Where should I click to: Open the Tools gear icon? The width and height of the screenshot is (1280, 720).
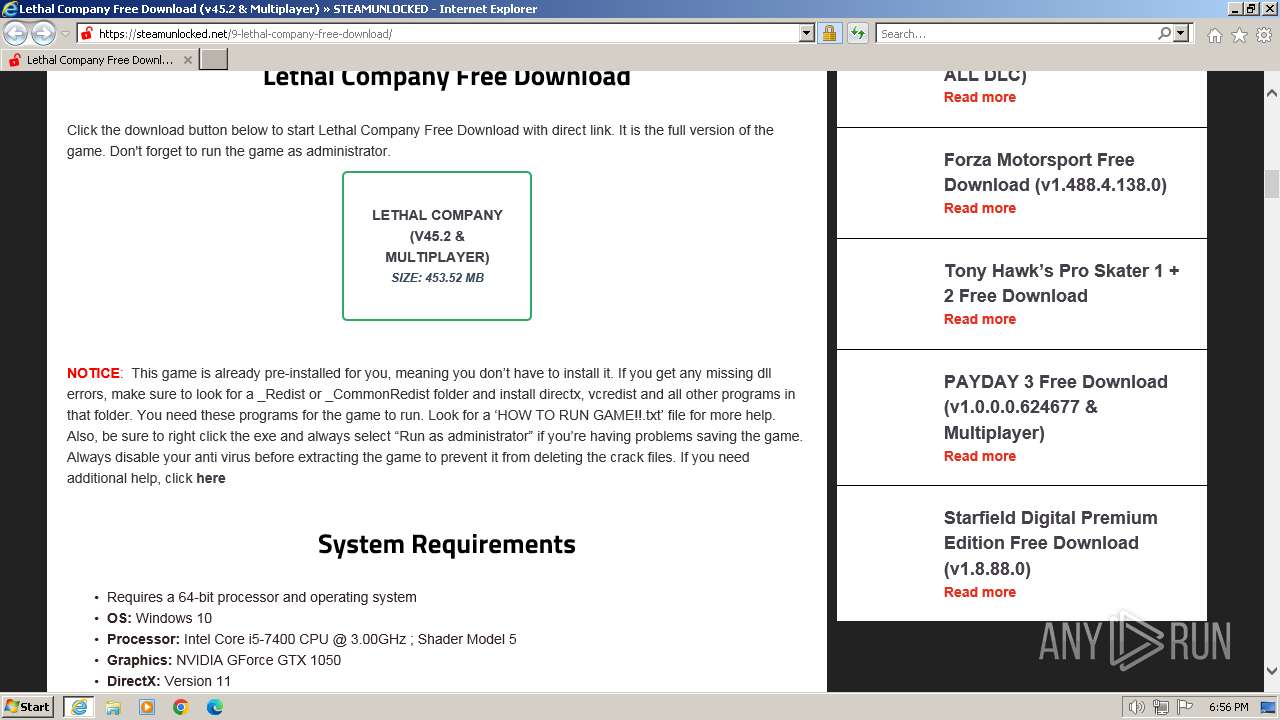click(1263, 35)
